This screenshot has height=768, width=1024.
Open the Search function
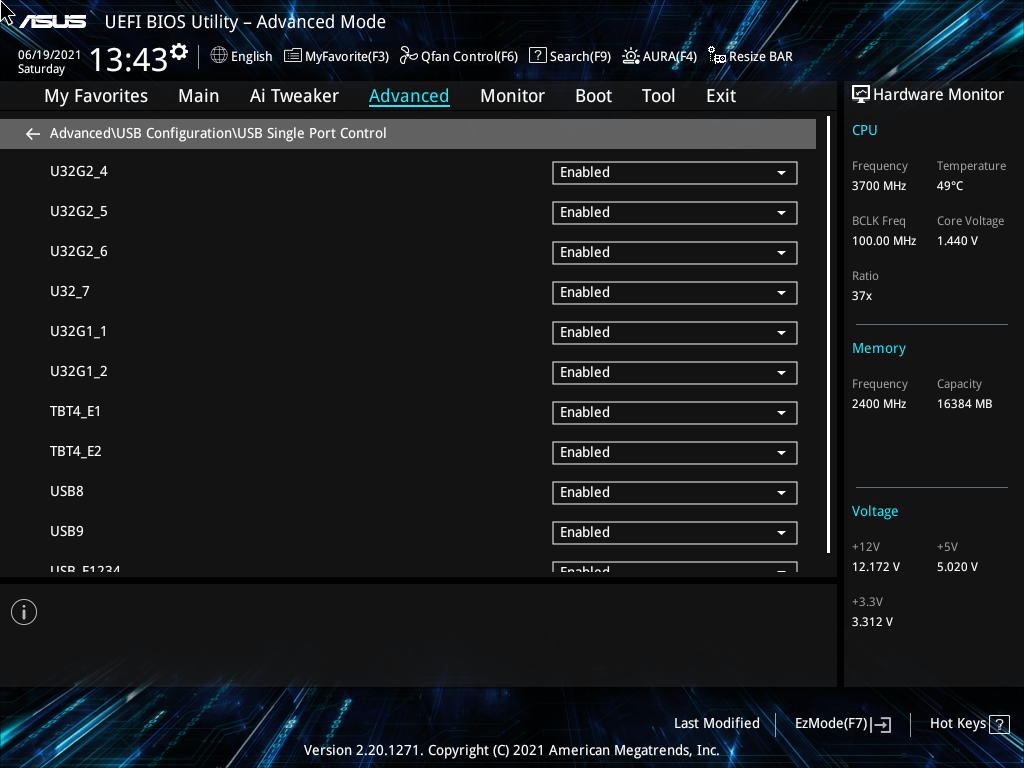(x=570, y=56)
